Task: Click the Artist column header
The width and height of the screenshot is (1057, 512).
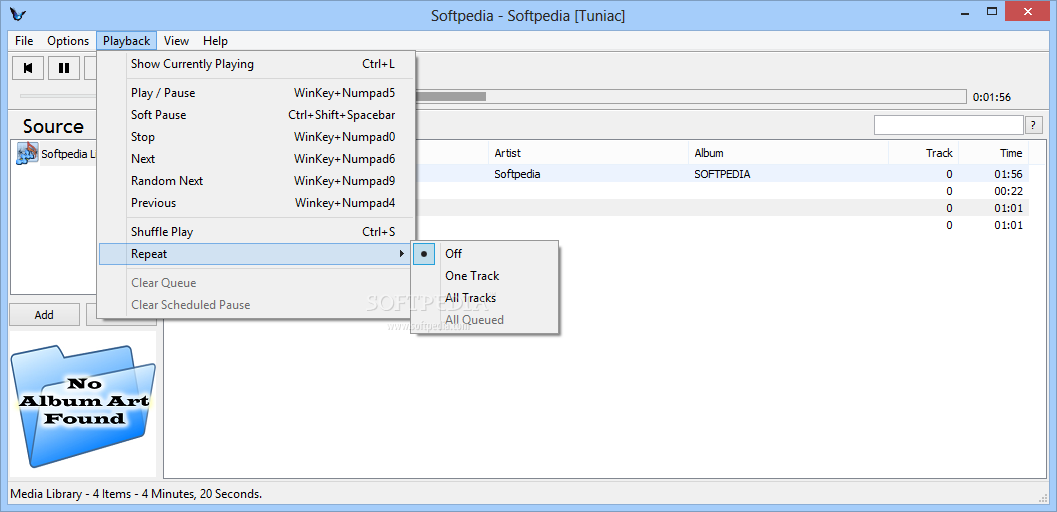Action: 588,153
